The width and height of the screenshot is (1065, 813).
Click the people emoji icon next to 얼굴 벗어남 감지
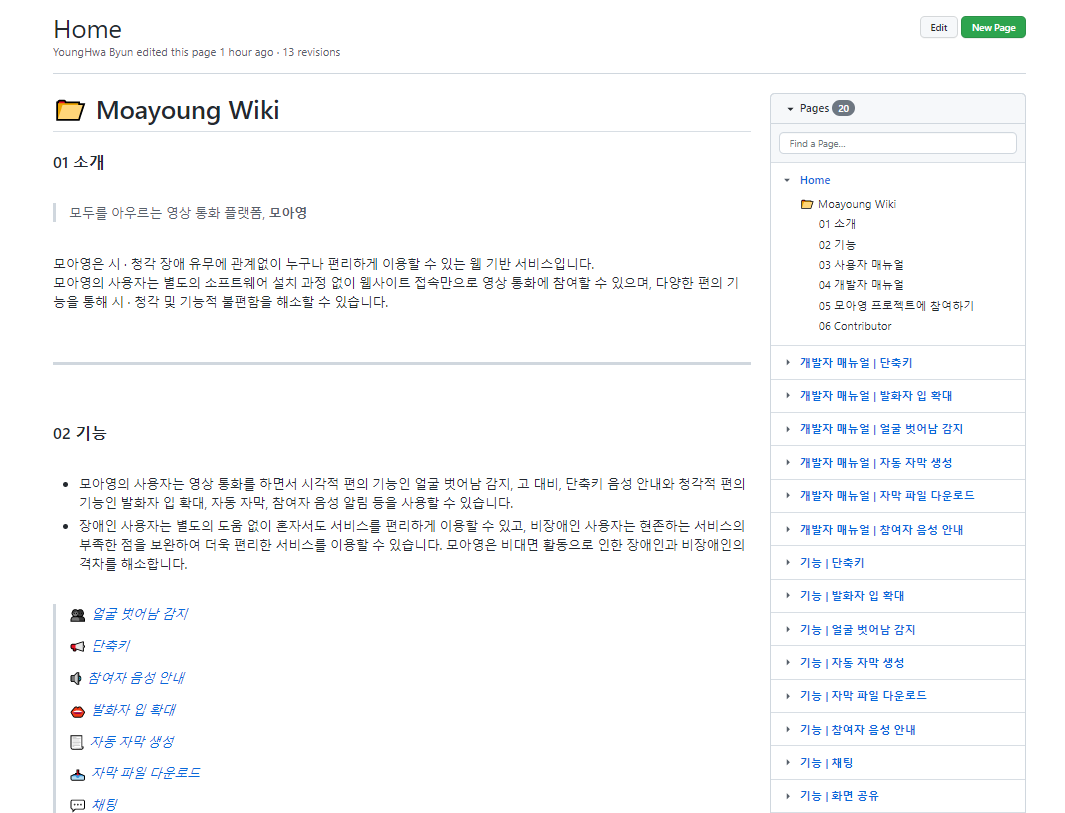[x=77, y=615]
